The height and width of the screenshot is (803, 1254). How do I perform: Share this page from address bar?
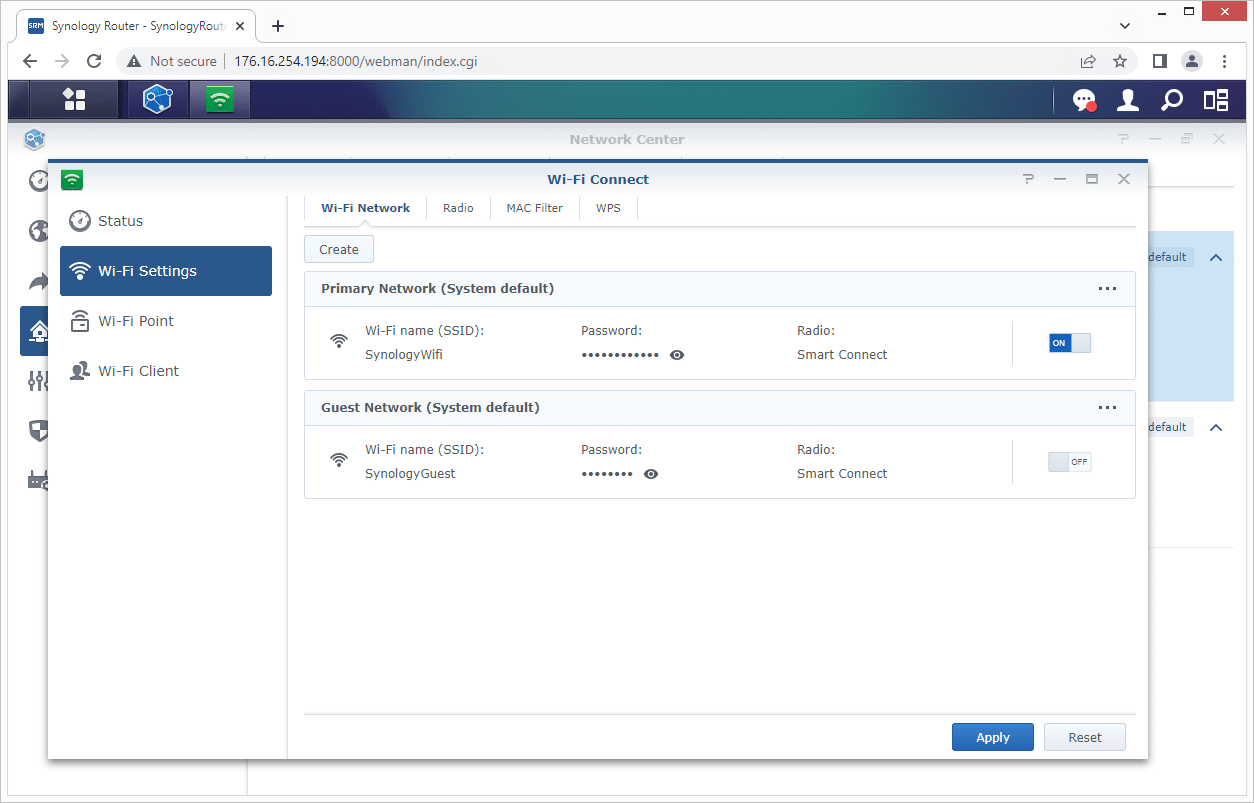(x=1088, y=61)
